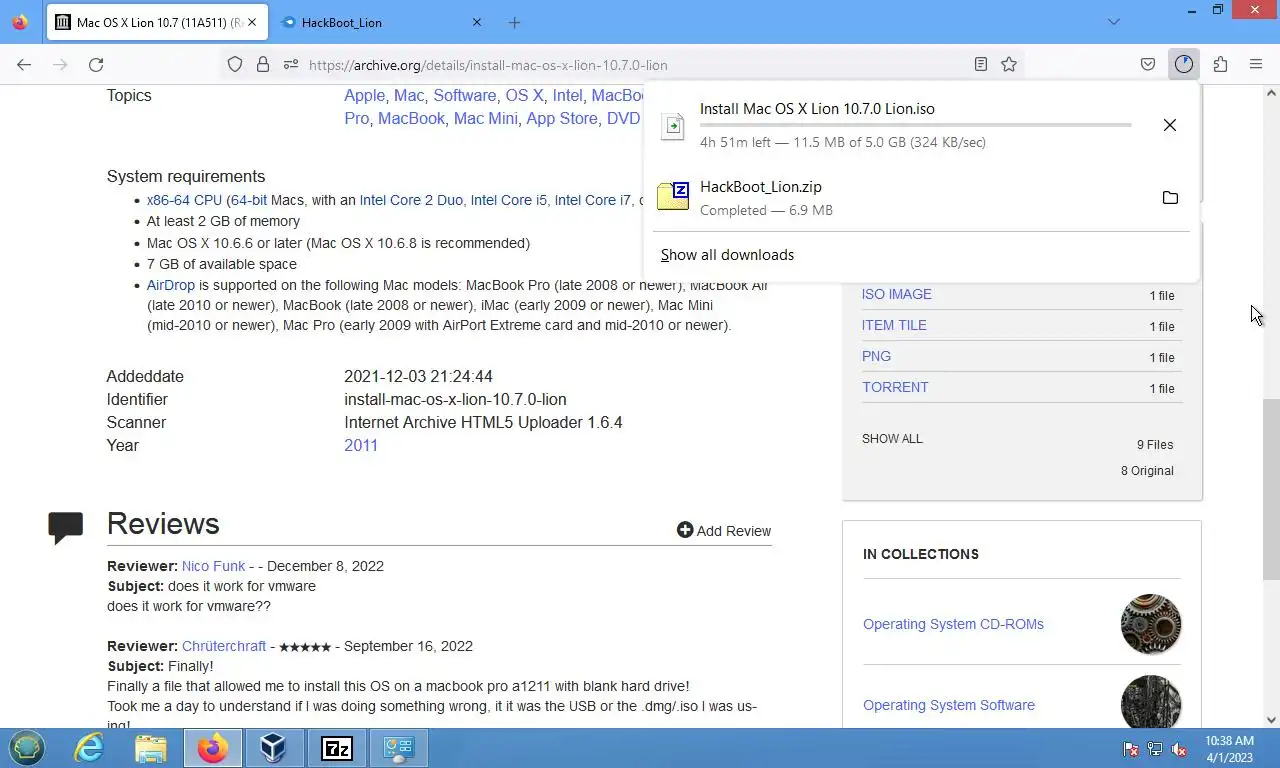Follow the AirDrop link
1280x768 pixels.
pos(171,285)
